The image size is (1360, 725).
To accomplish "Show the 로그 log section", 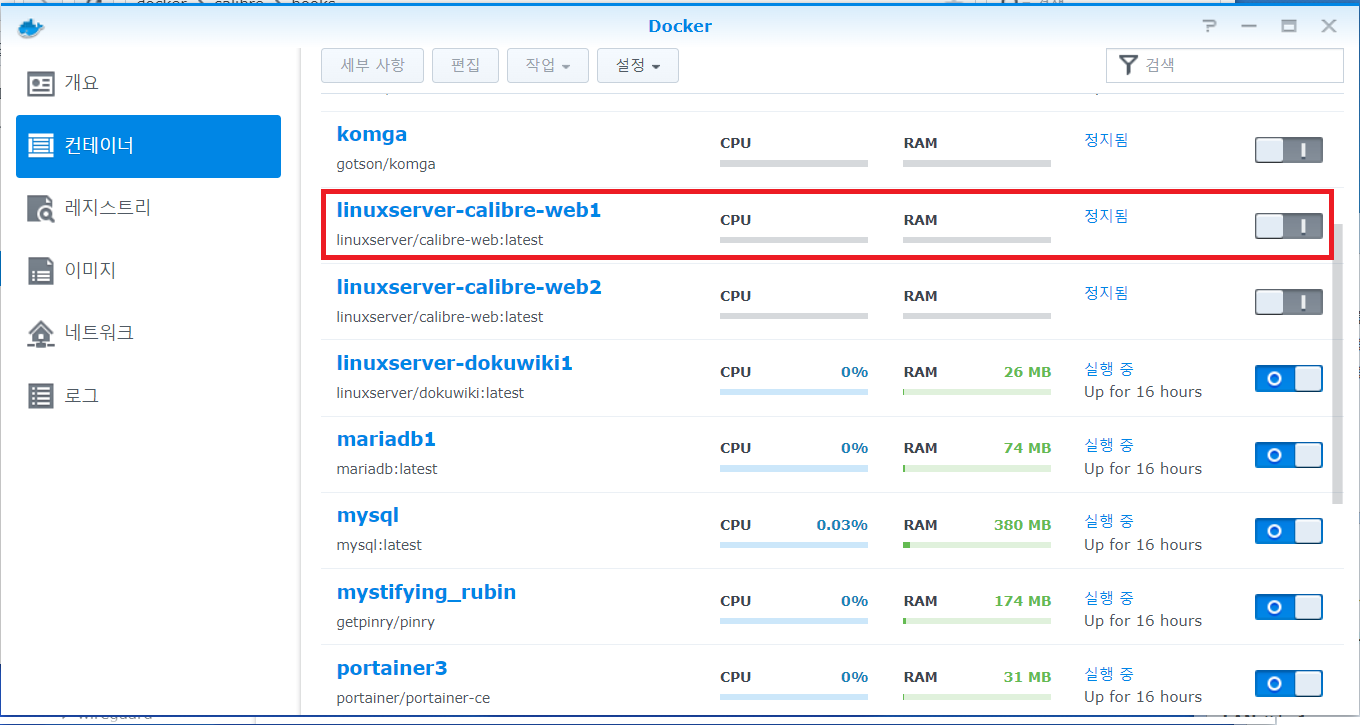I will click(148, 396).
